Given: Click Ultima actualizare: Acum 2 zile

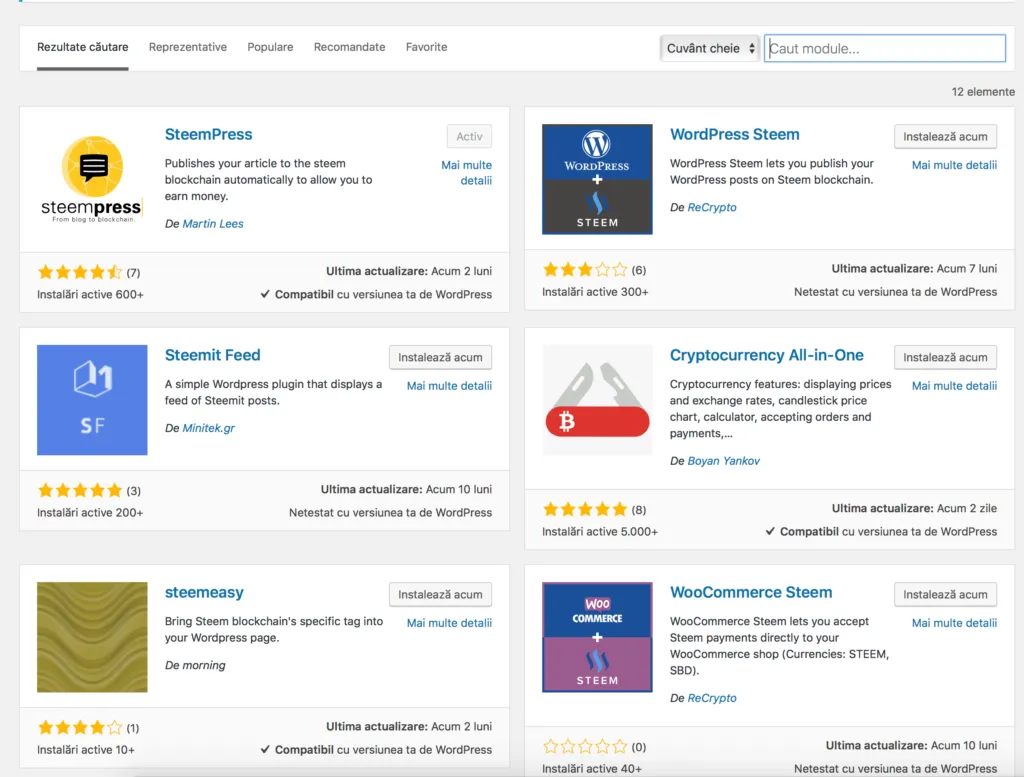Looking at the screenshot, I should (914, 508).
